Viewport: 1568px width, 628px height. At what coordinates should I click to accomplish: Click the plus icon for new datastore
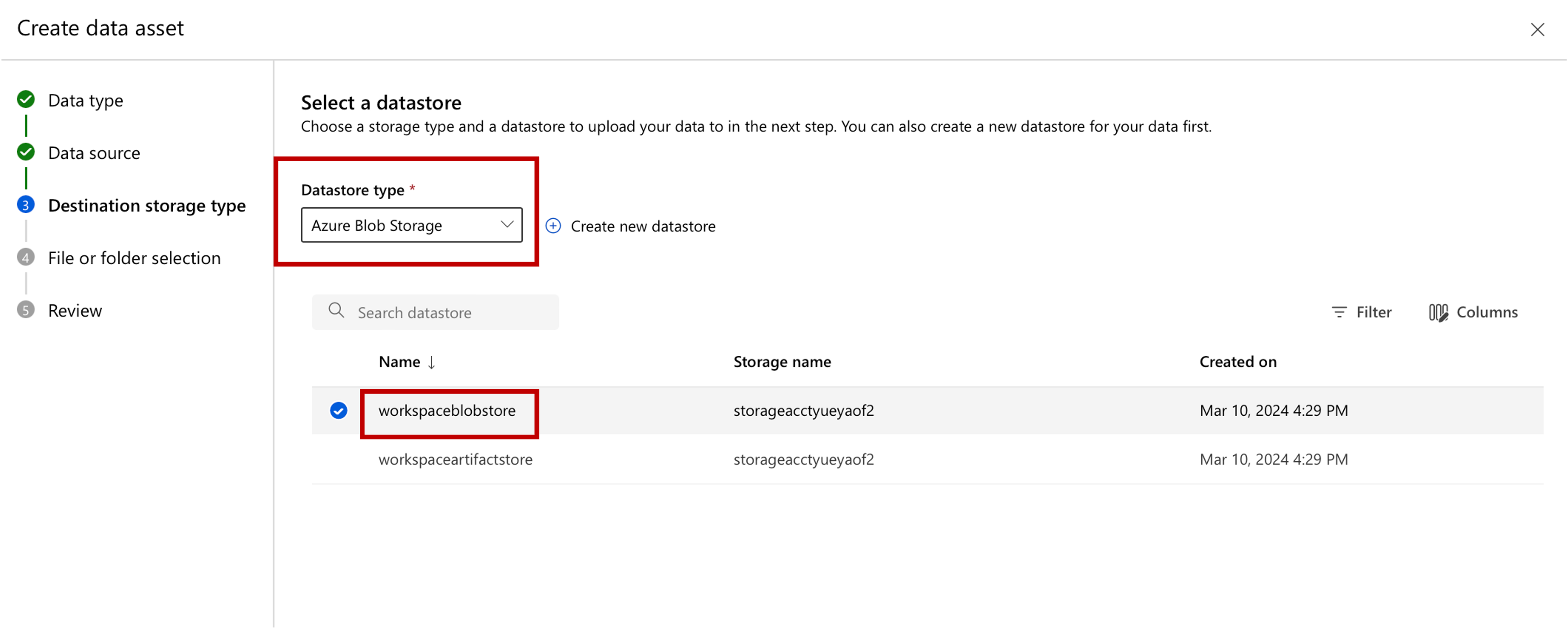pos(553,226)
